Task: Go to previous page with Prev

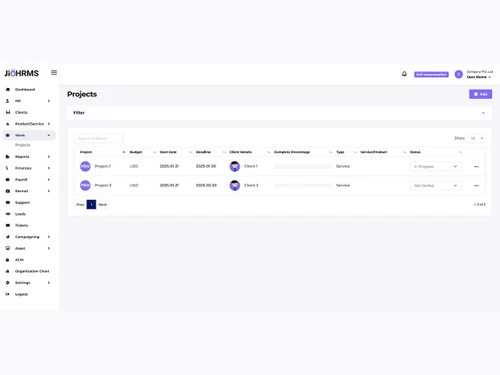Action: [80, 204]
